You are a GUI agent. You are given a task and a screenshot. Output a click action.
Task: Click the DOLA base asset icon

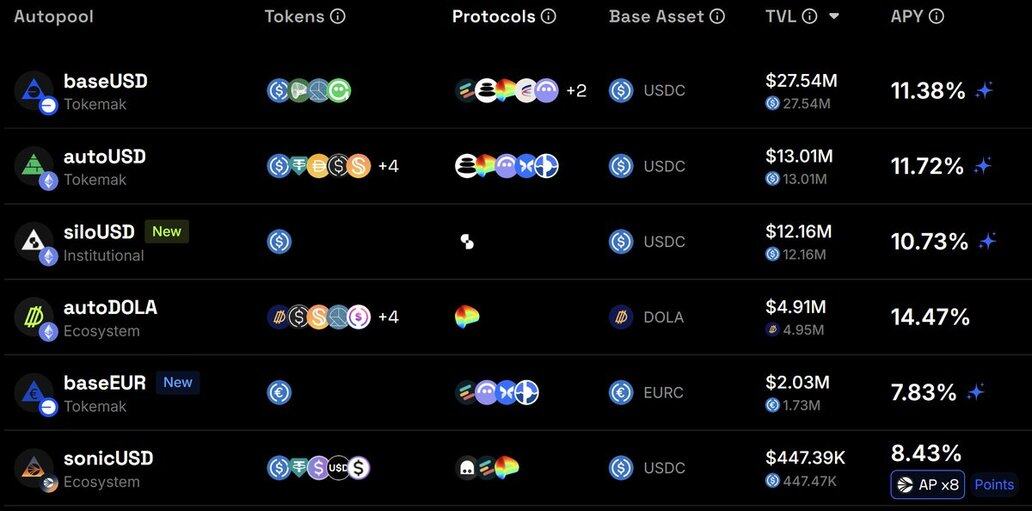pyautogui.click(x=621, y=317)
